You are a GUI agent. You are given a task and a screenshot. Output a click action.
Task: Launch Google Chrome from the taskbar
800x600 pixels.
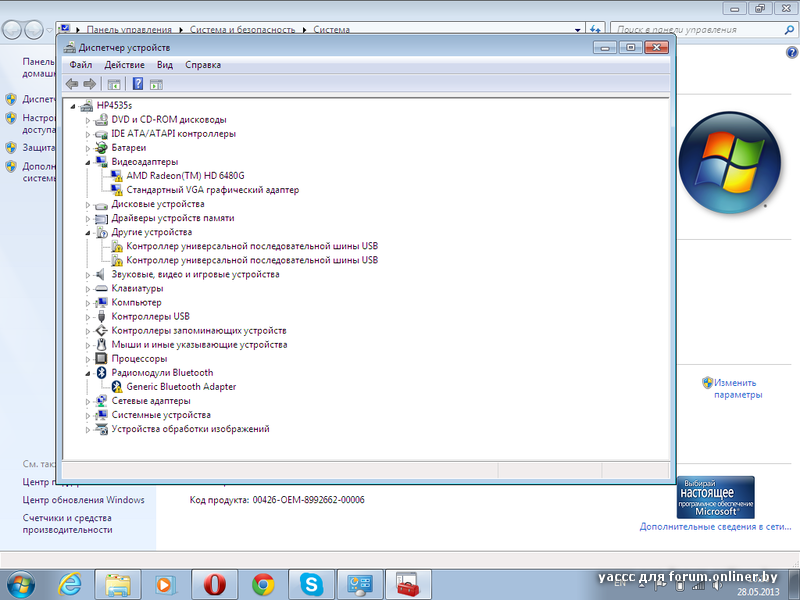point(263,585)
